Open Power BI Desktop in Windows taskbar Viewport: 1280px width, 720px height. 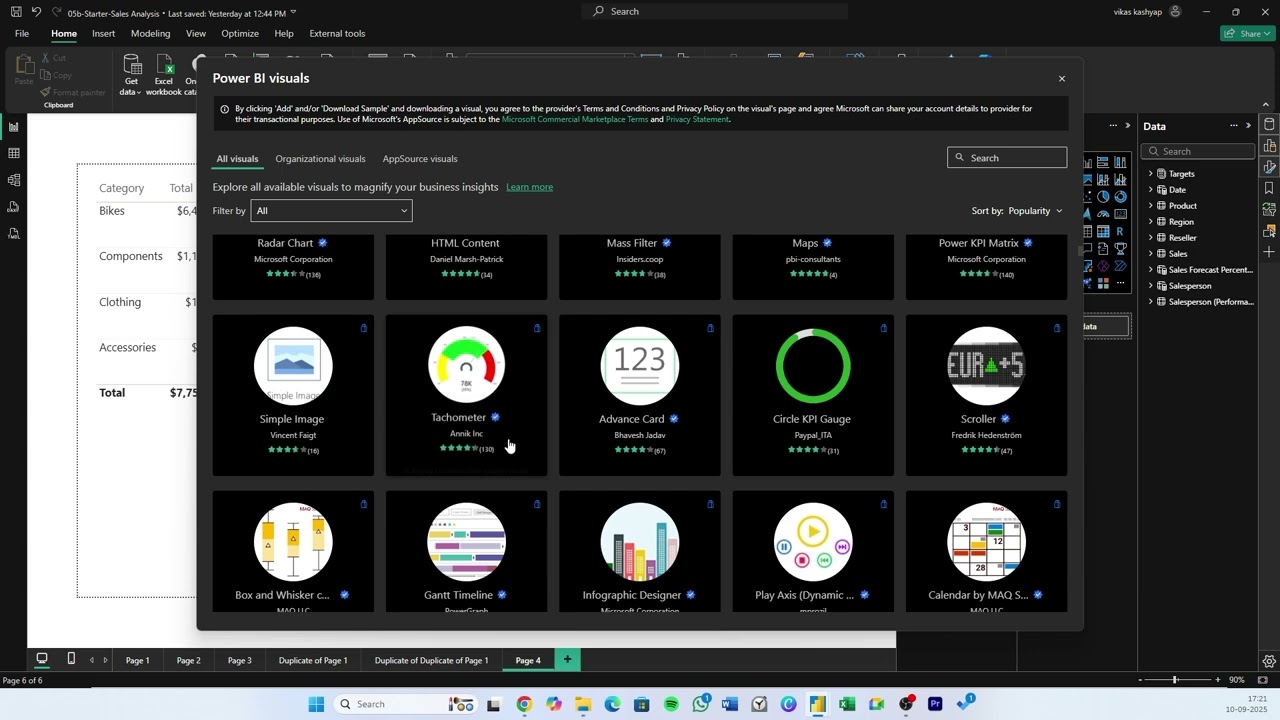[x=818, y=704]
